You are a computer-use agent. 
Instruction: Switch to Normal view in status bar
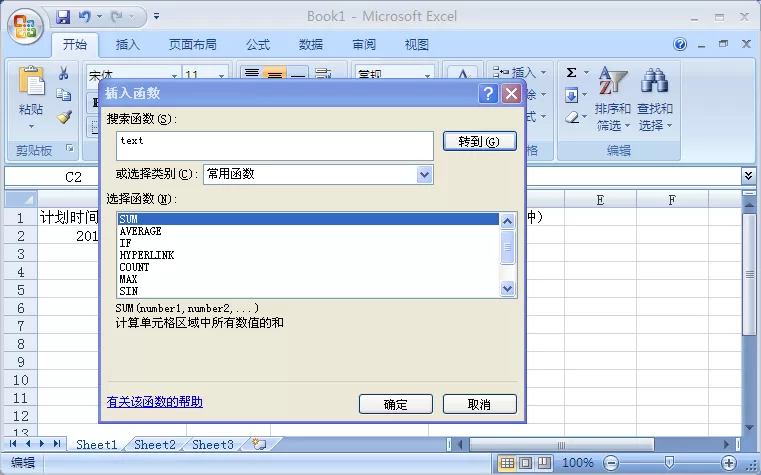[507, 463]
